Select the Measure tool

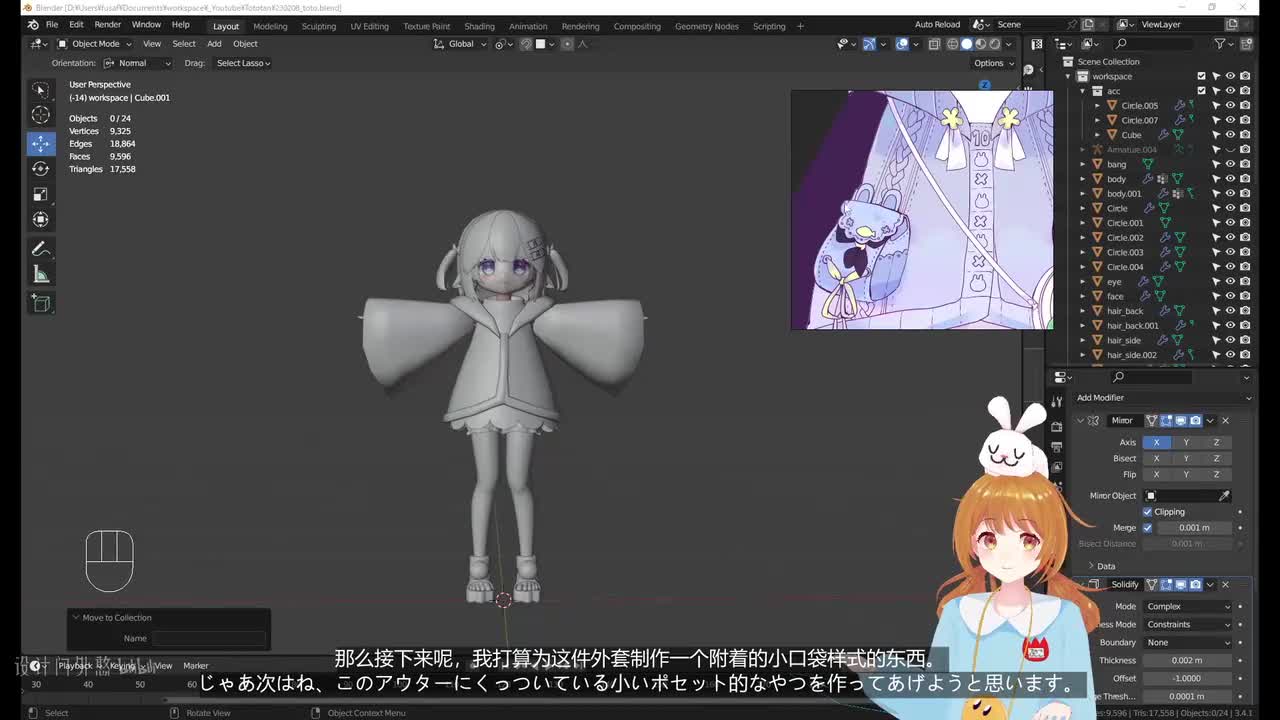41,274
